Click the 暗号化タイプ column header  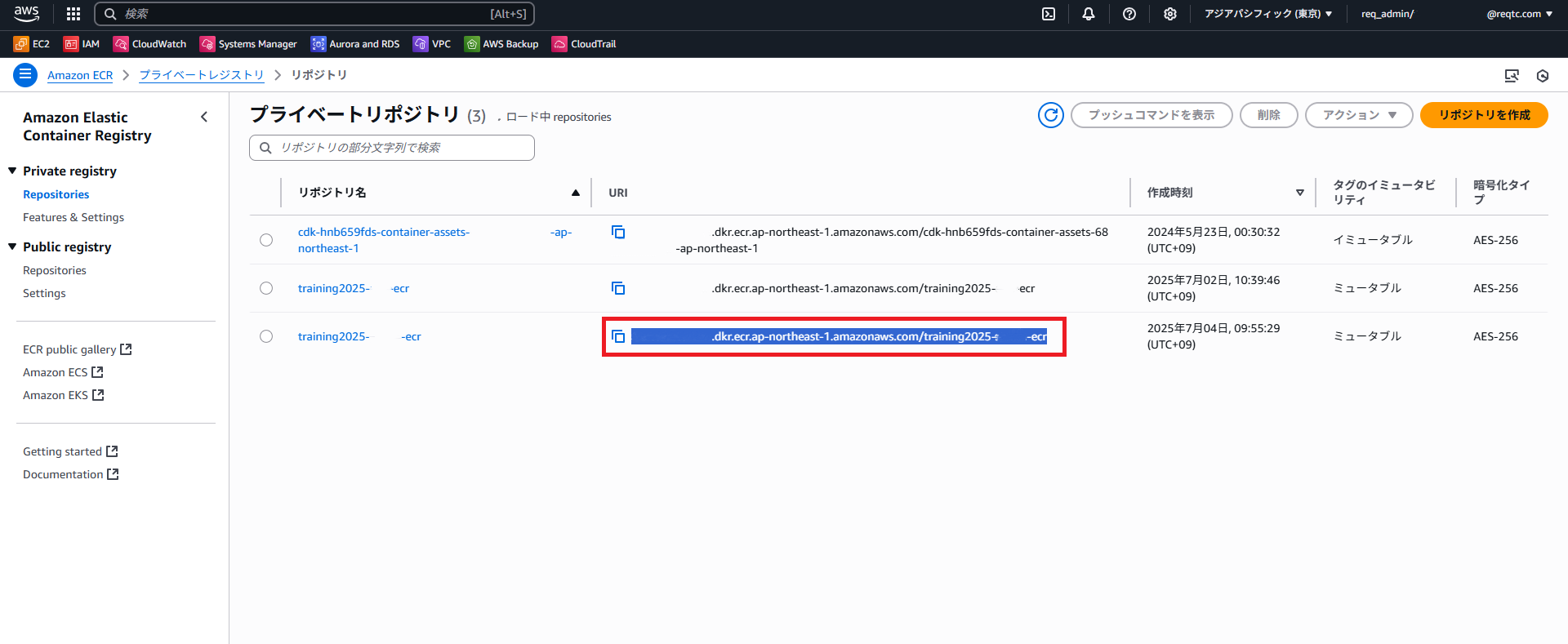click(1501, 193)
